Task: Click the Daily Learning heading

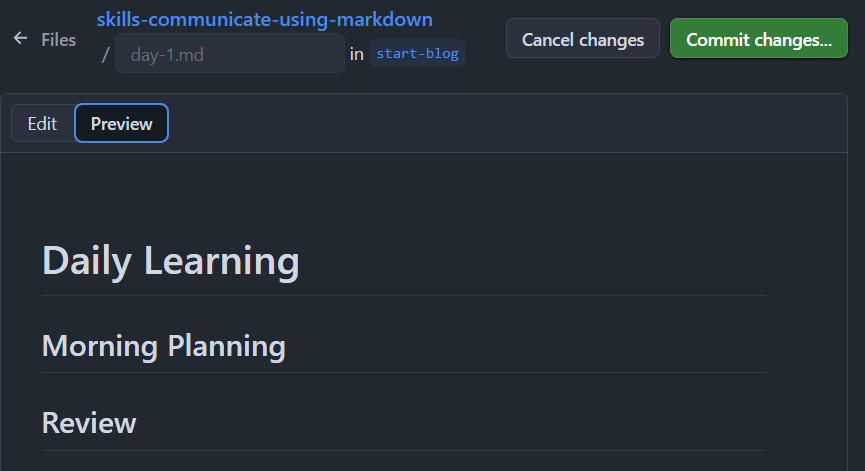Action: (170, 261)
